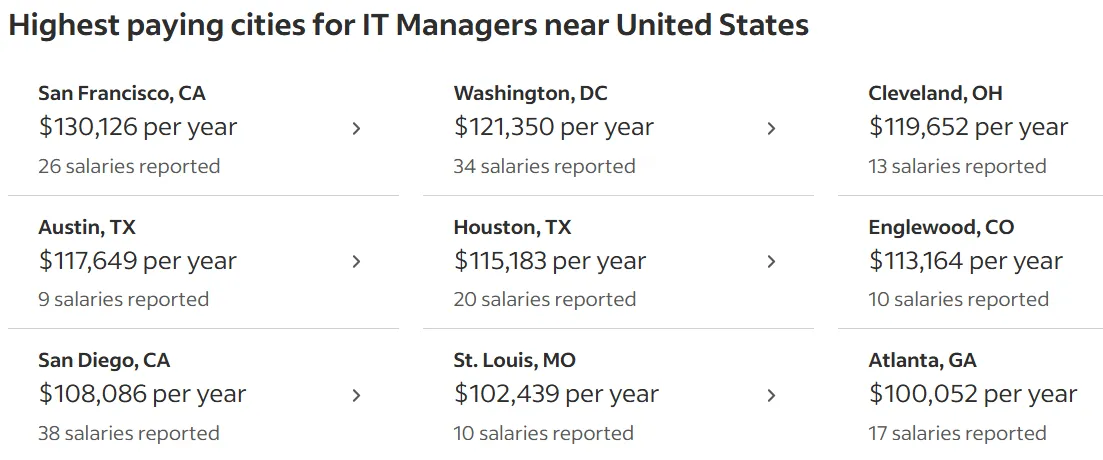View the Houston, TX city heading
1103x460 pixels.
[x=512, y=227]
